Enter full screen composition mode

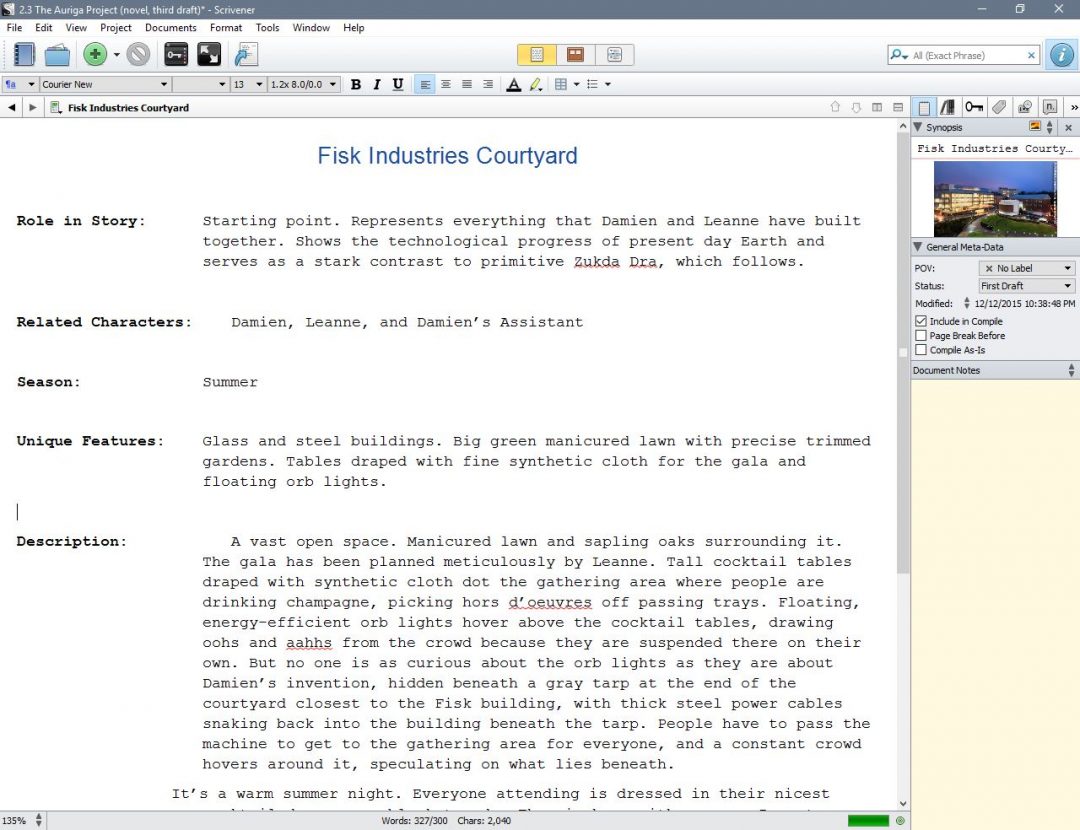209,54
